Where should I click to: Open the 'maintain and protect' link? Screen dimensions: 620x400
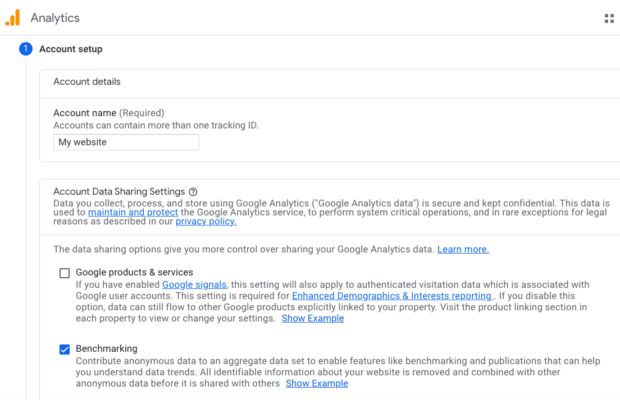pos(134,213)
